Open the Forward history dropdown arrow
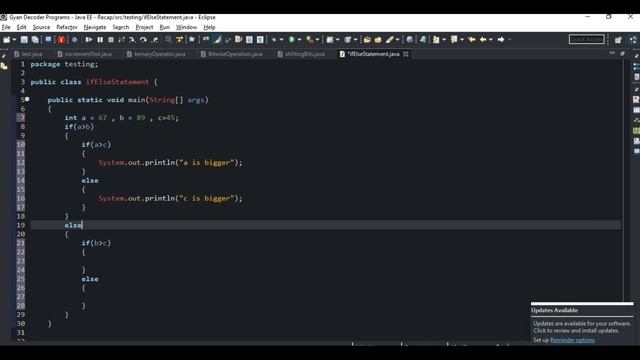This screenshot has height=360, width=640. click(x=509, y=40)
